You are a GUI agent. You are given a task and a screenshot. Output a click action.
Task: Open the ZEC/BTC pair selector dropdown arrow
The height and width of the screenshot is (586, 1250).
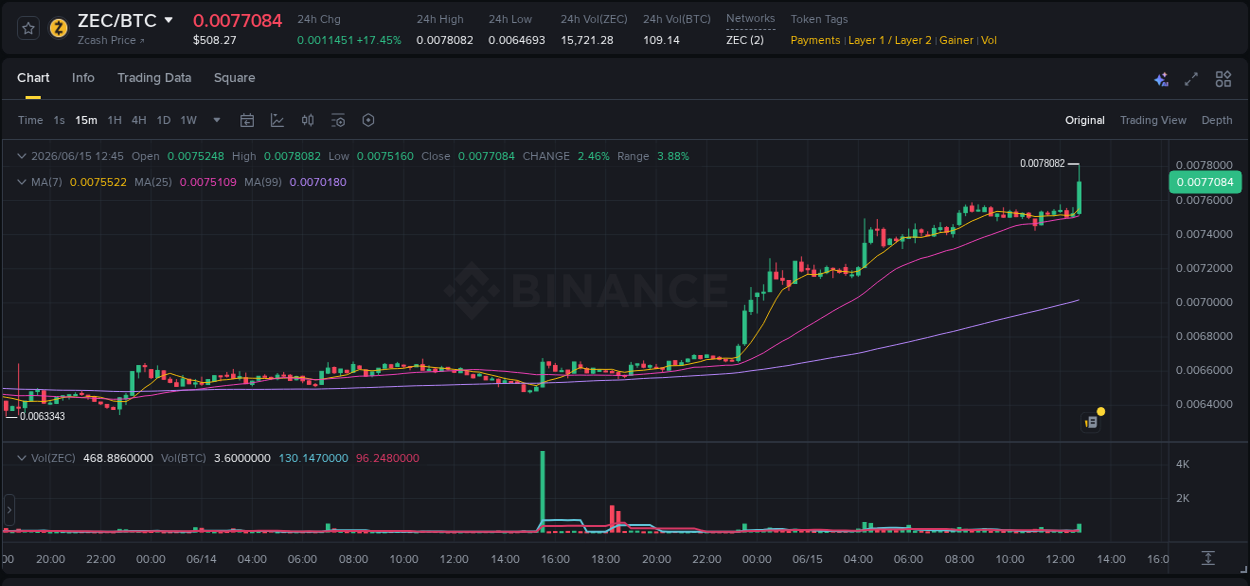(x=169, y=20)
